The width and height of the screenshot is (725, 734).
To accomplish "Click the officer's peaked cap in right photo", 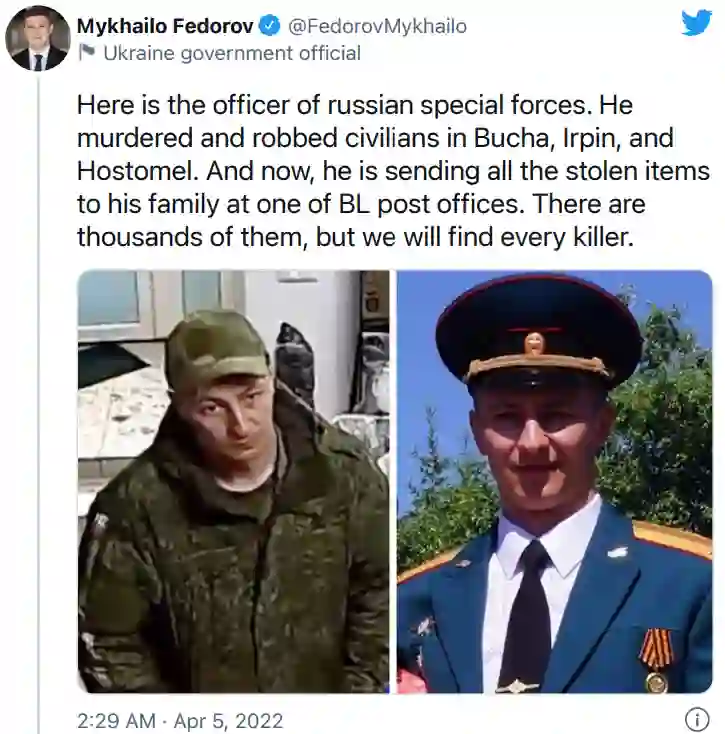I will tap(538, 335).
